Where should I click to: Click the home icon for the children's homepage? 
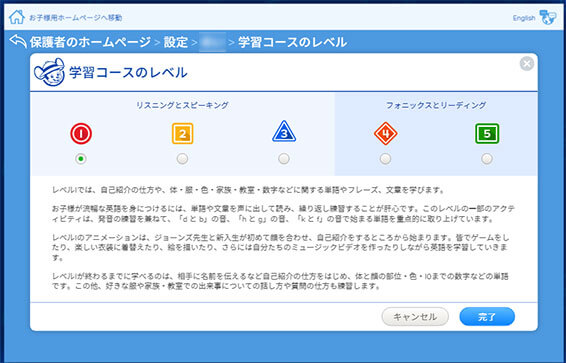pos(17,17)
